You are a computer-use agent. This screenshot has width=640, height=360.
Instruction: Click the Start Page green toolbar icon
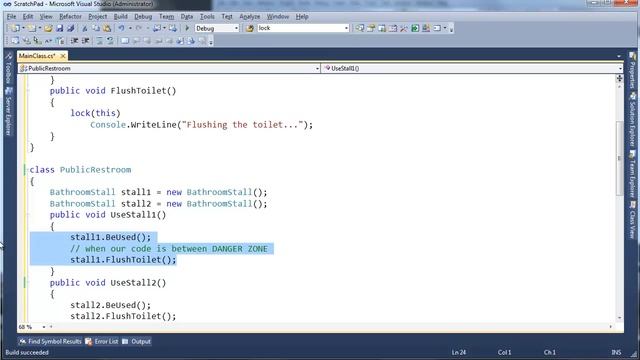coord(415,28)
